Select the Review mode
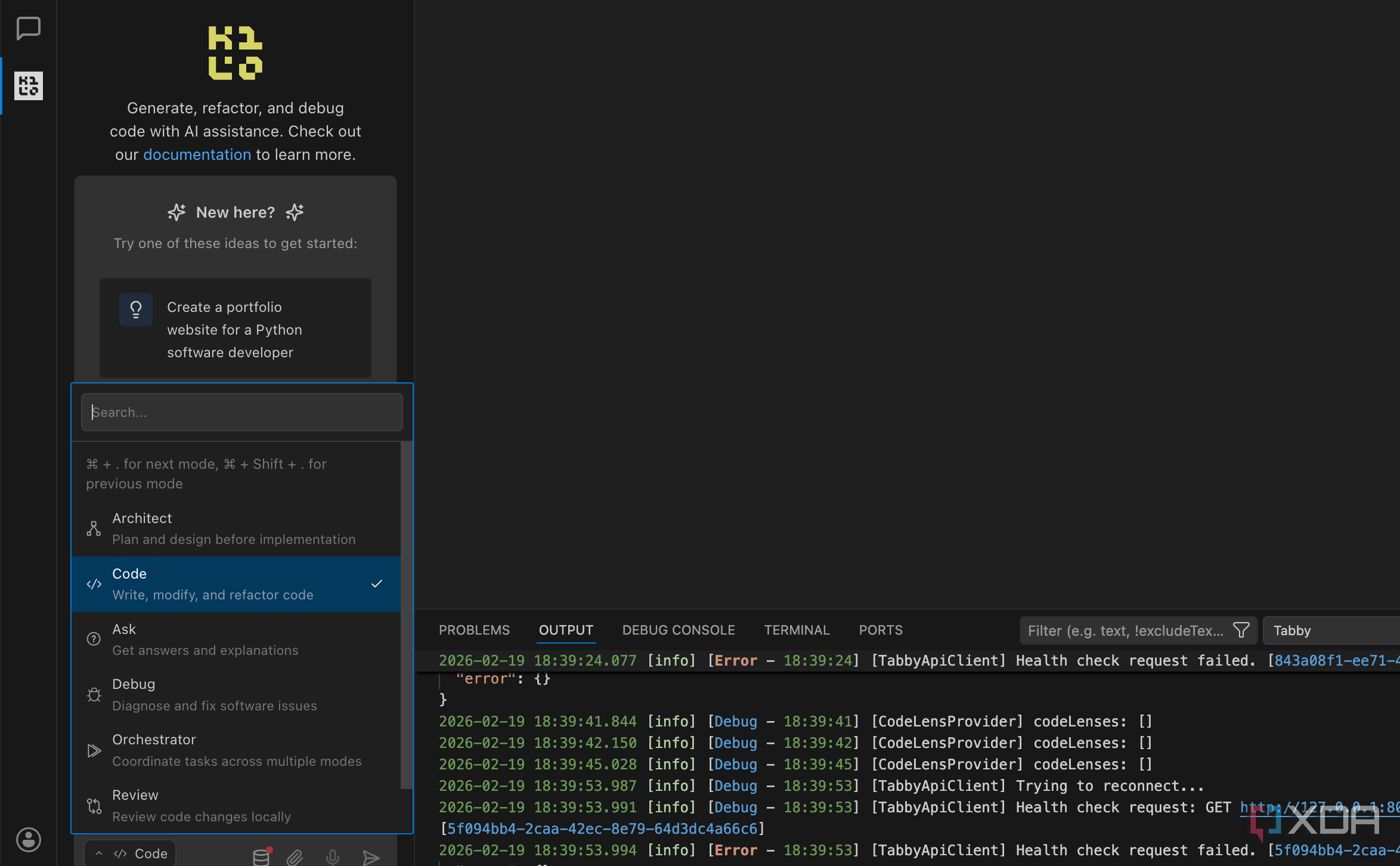1400x866 pixels. [x=236, y=806]
